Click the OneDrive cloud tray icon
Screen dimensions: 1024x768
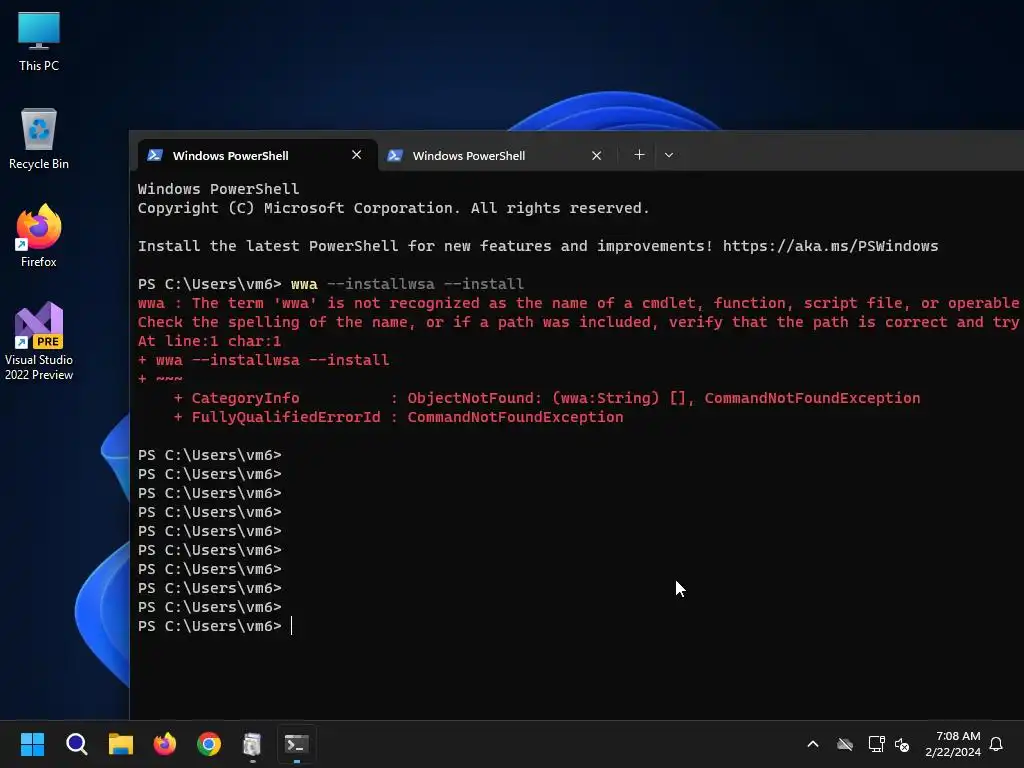click(845, 744)
